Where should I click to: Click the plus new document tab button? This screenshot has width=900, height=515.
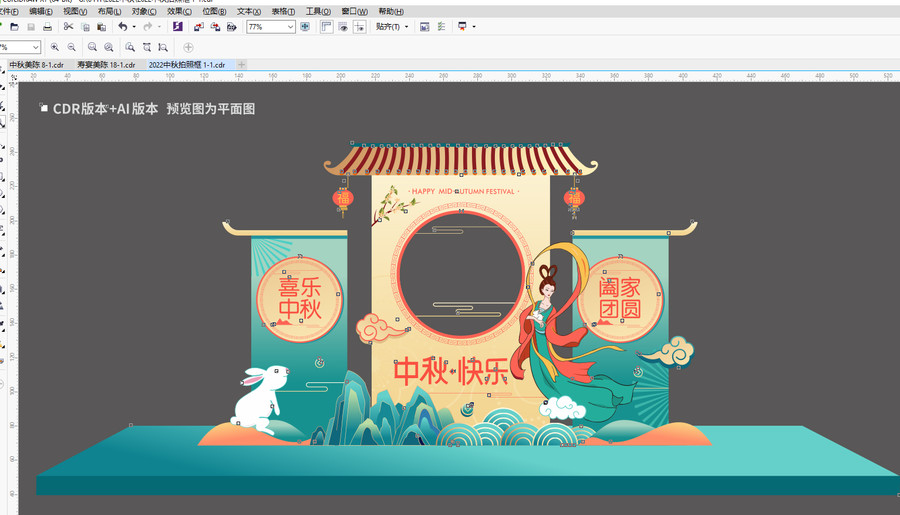click(242, 65)
